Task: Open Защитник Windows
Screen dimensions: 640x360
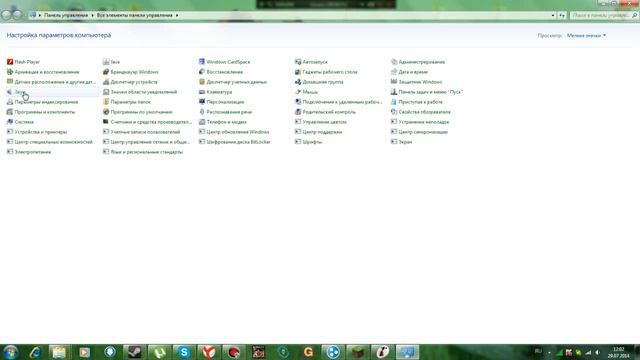Action: (416, 82)
